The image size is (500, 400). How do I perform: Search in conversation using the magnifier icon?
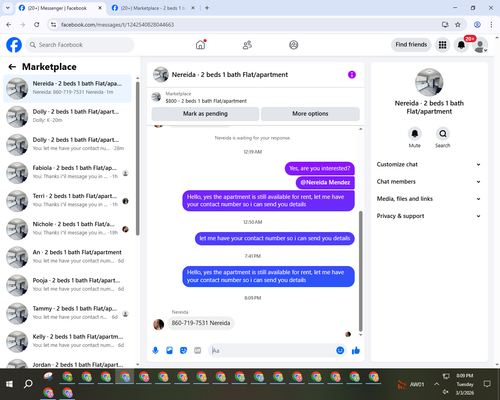[x=443, y=134]
